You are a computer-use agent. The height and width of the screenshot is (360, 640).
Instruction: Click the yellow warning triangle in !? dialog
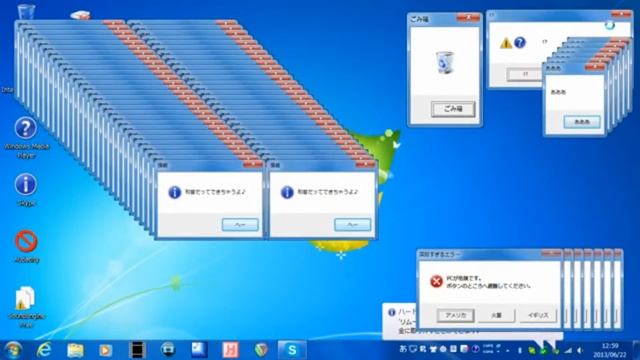coord(506,43)
